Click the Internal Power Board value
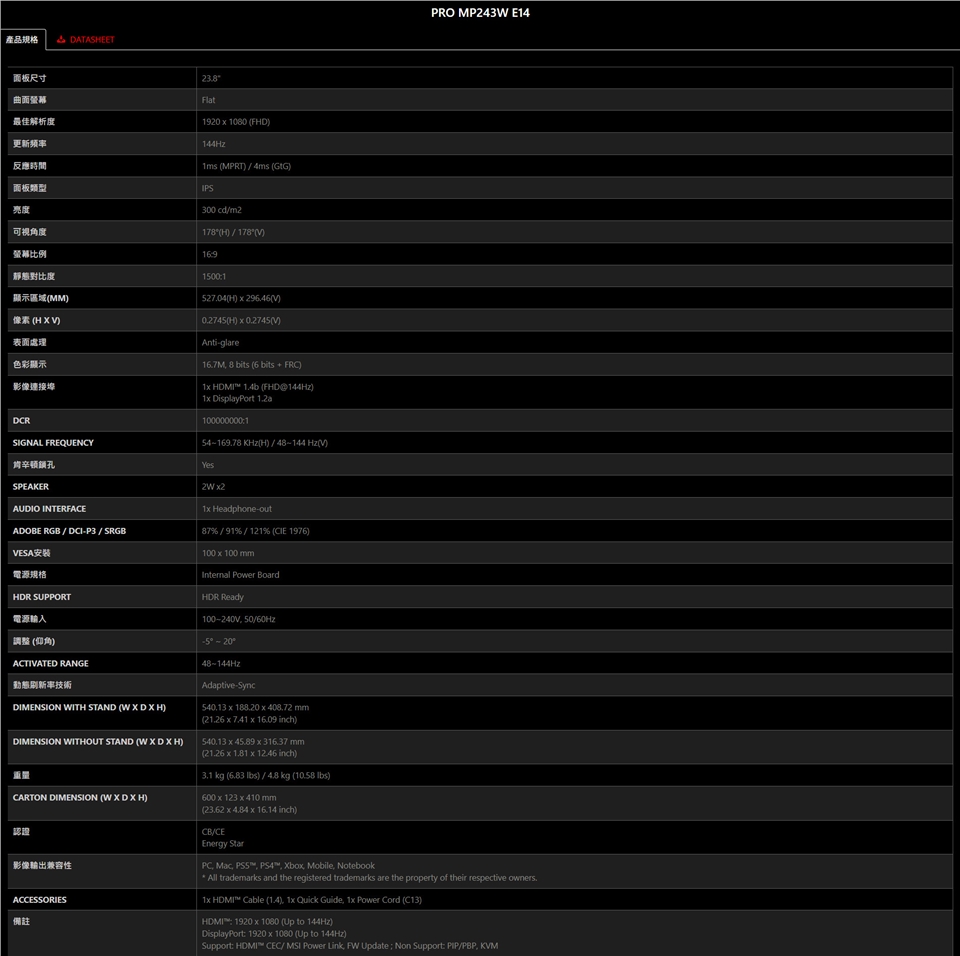Image resolution: width=960 pixels, height=956 pixels. (240, 575)
